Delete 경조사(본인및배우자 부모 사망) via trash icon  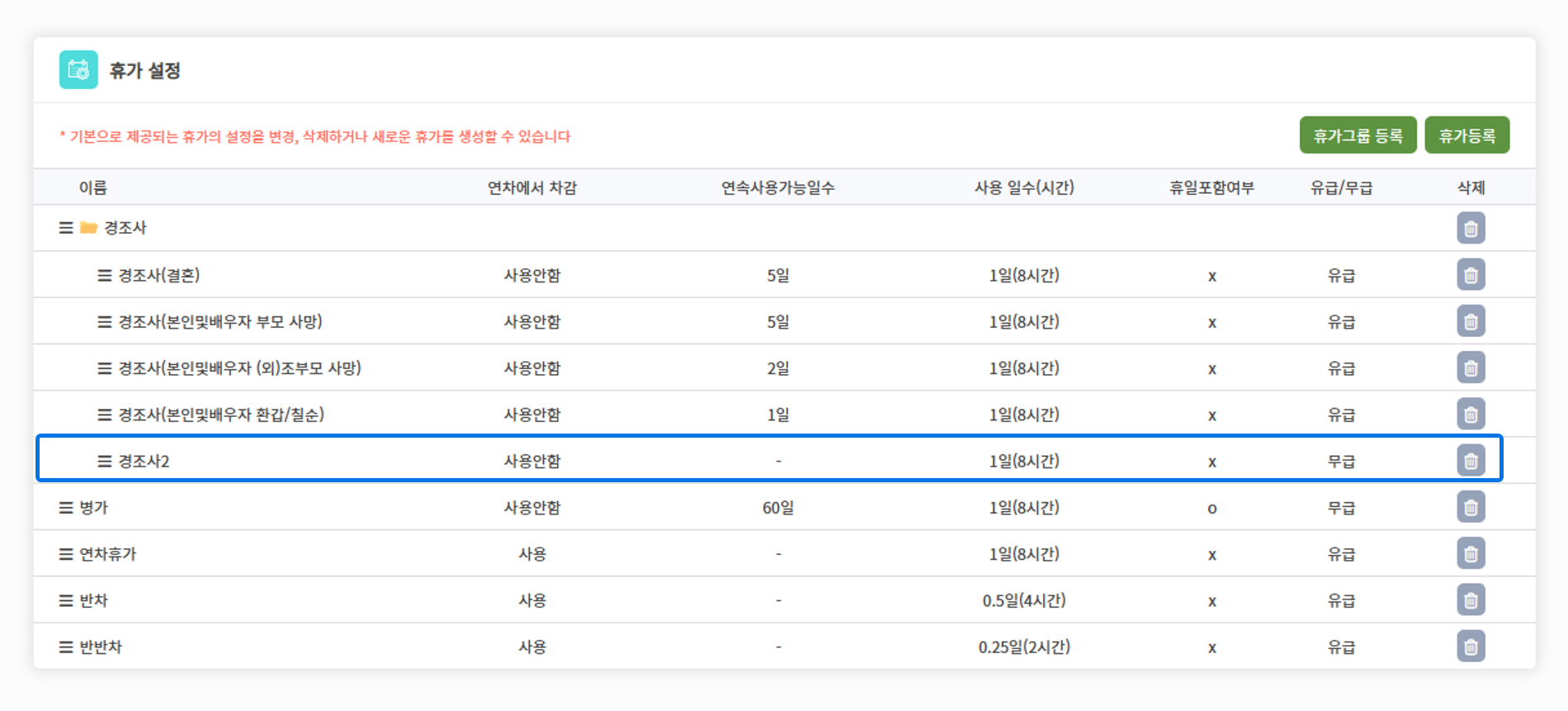click(1471, 321)
